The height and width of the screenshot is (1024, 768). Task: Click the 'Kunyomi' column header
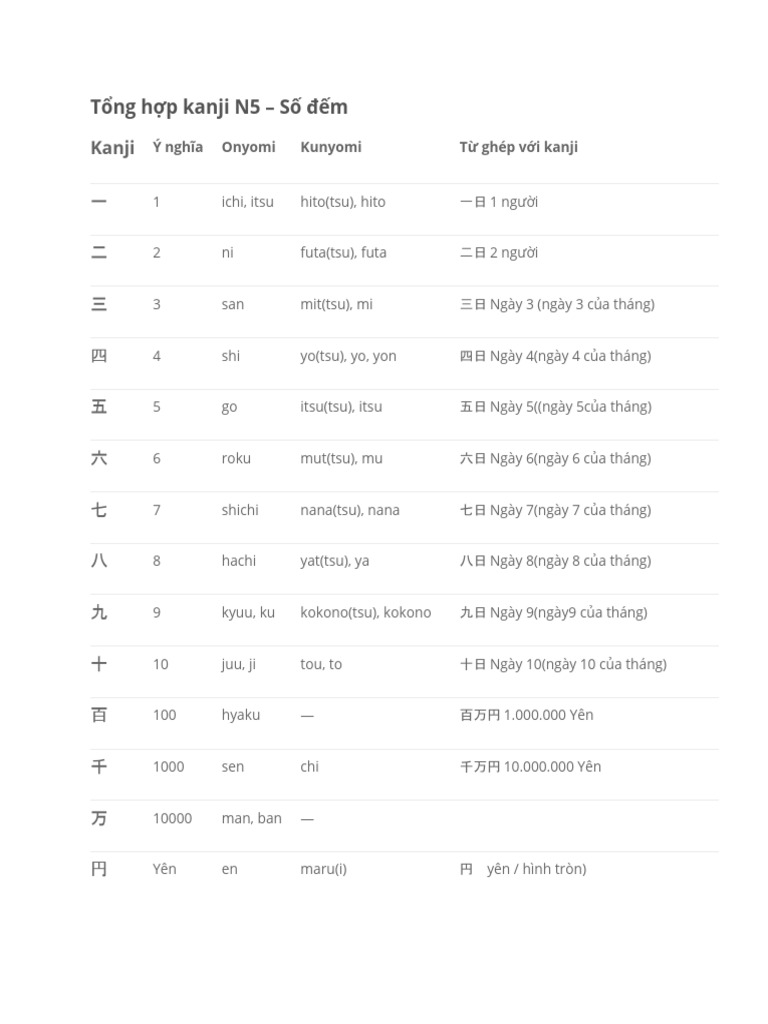330,147
